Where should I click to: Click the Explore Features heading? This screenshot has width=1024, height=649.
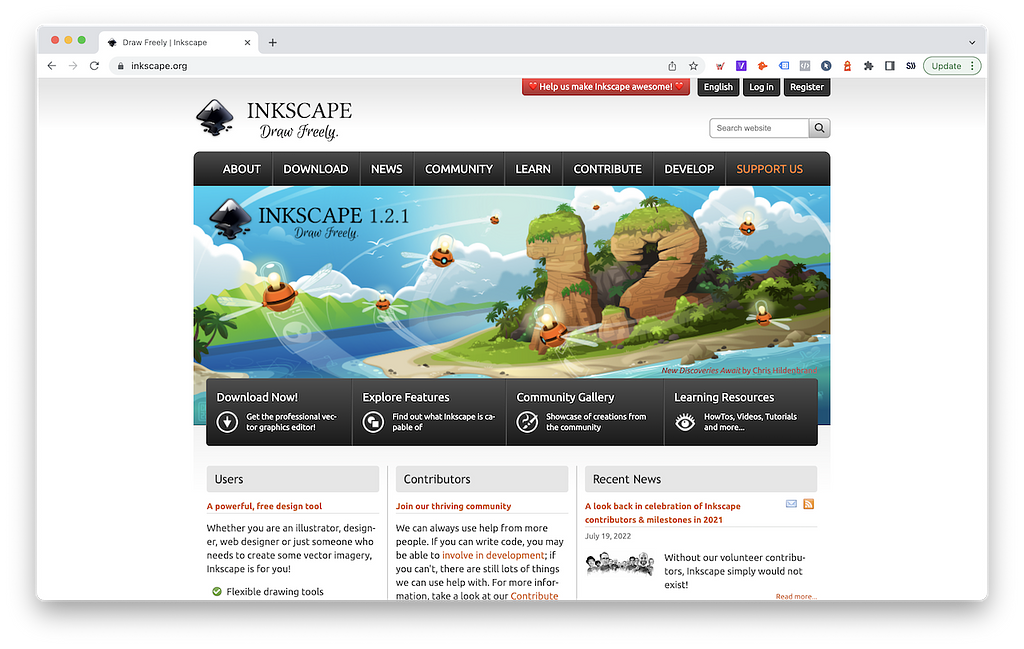coord(406,397)
